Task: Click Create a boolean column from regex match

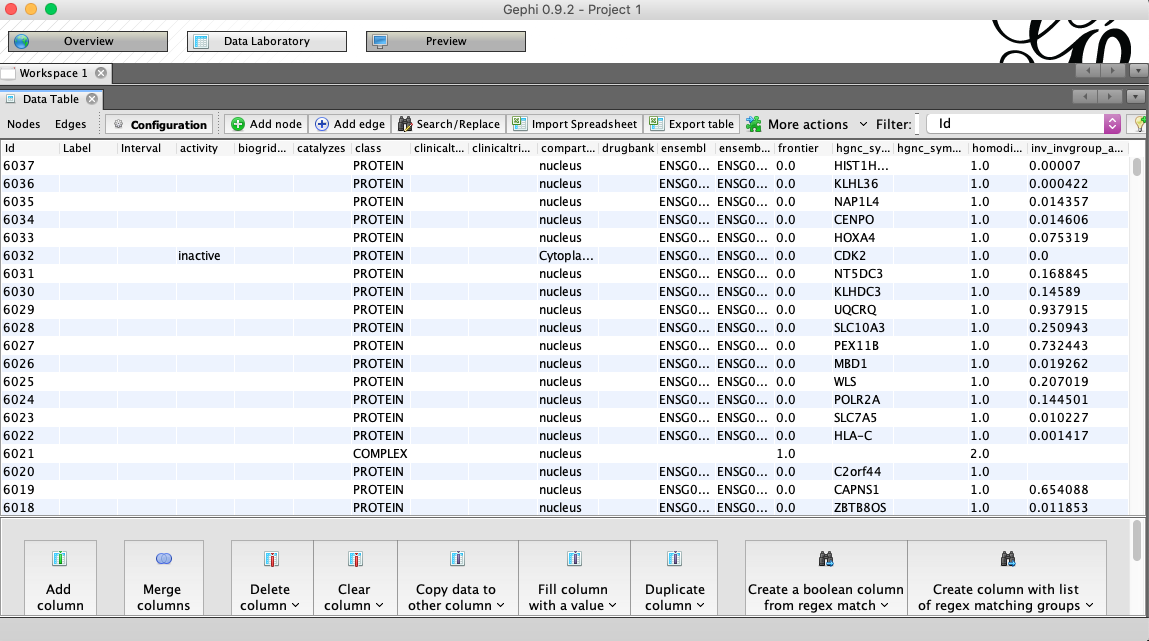Action: (x=825, y=578)
